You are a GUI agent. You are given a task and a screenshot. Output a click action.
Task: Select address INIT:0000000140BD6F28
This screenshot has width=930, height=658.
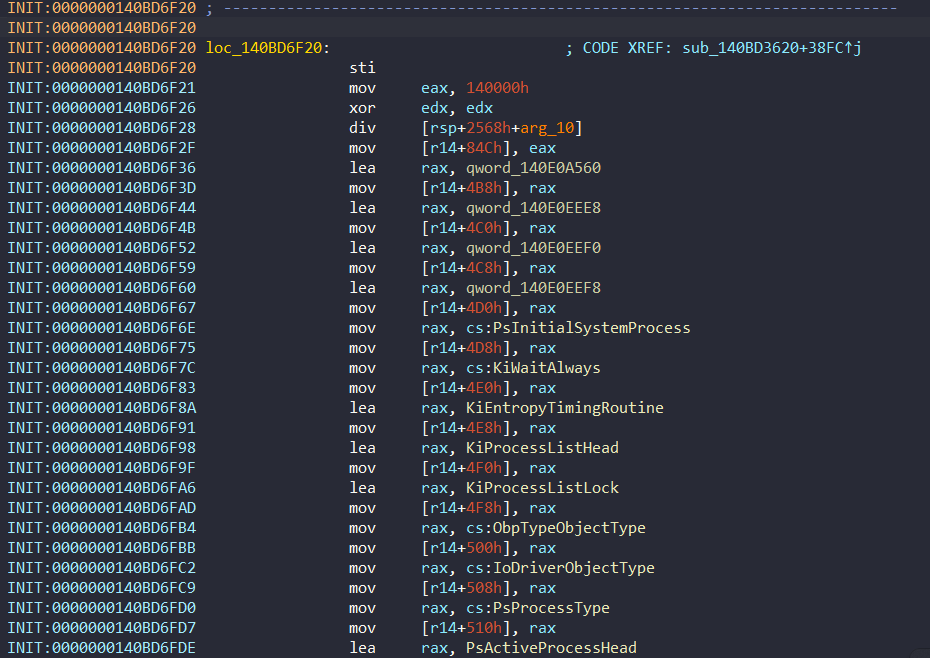pyautogui.click(x=101, y=128)
